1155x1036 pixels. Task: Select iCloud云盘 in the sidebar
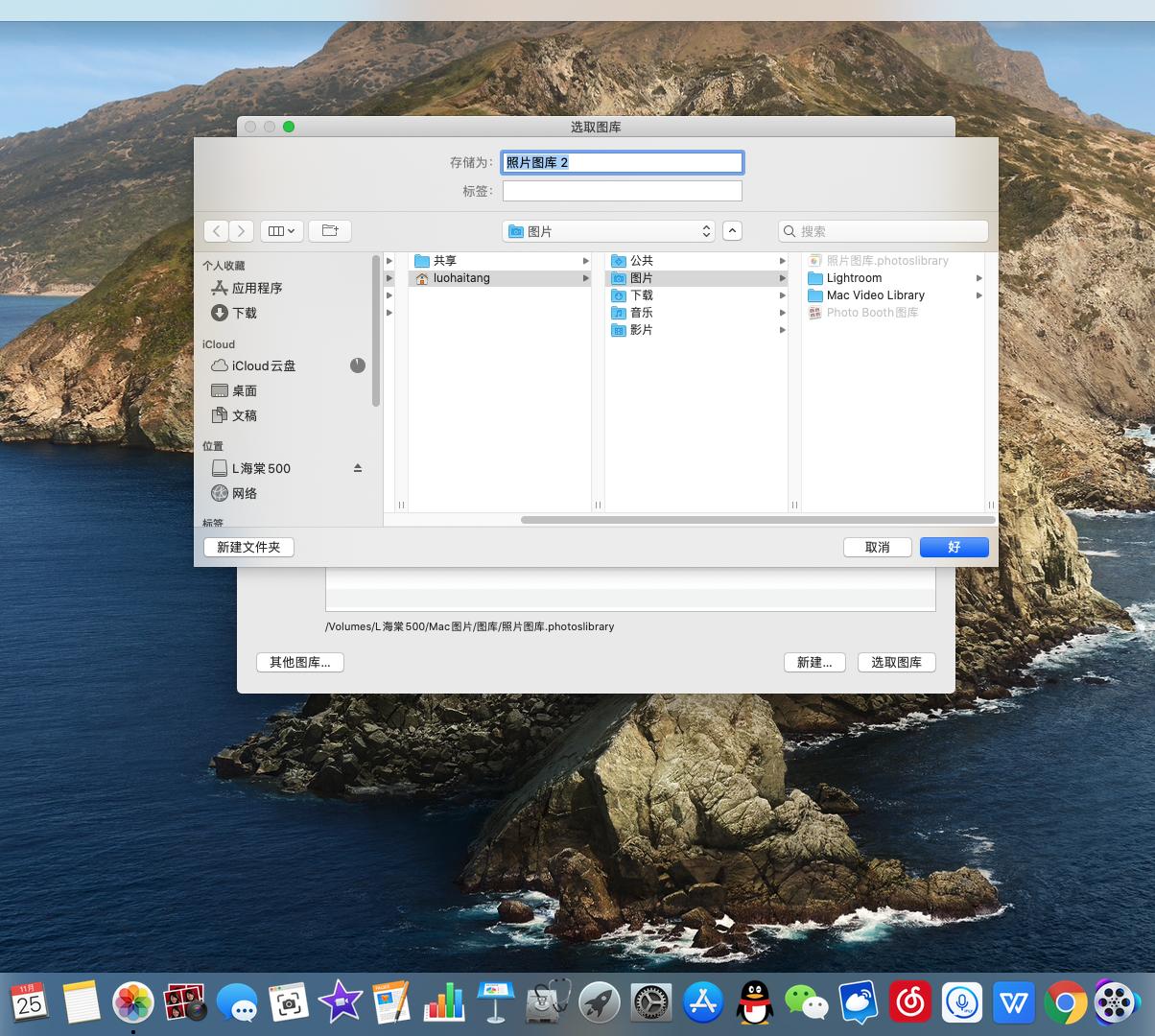coord(263,365)
